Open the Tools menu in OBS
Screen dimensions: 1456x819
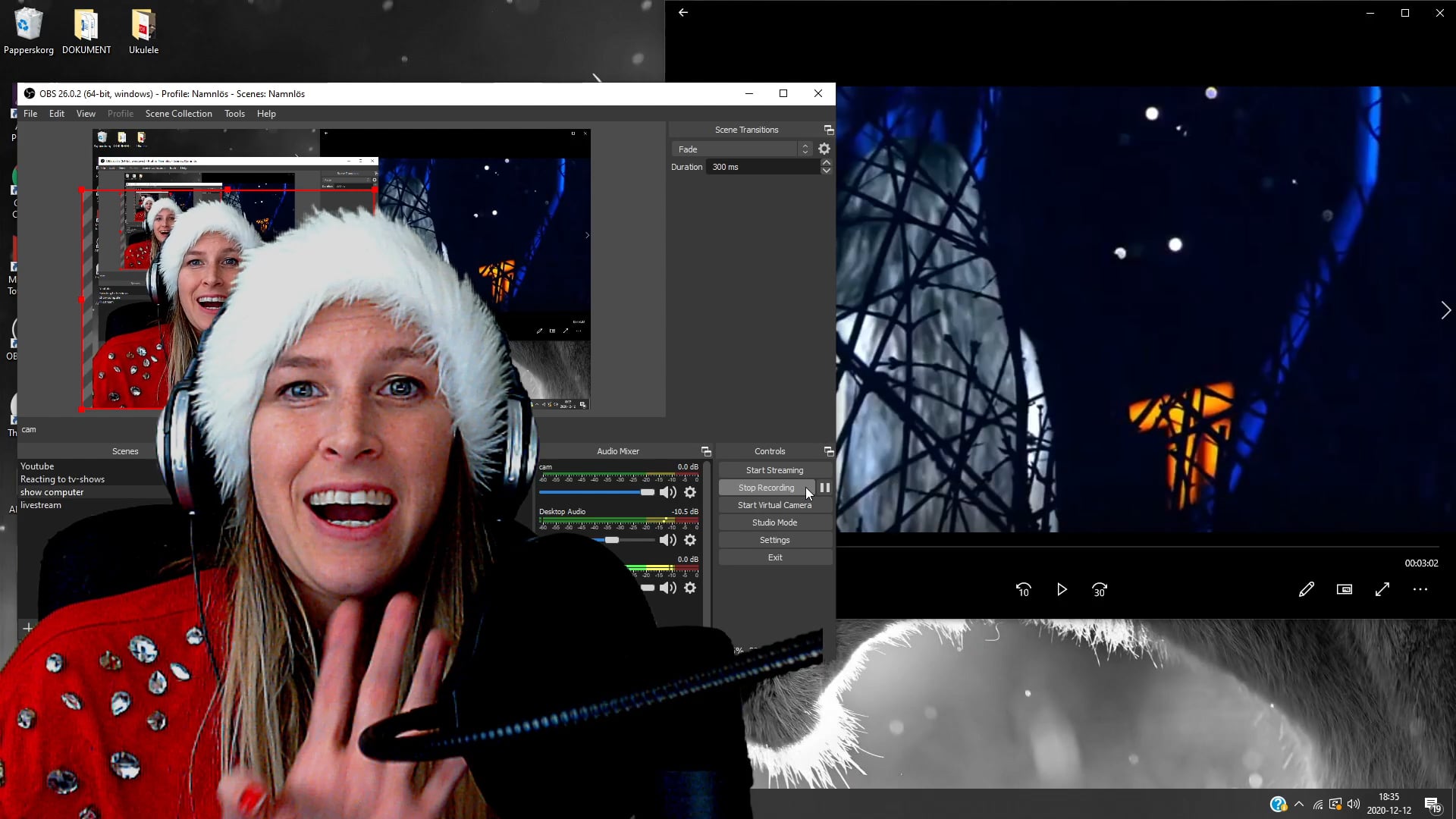(234, 114)
